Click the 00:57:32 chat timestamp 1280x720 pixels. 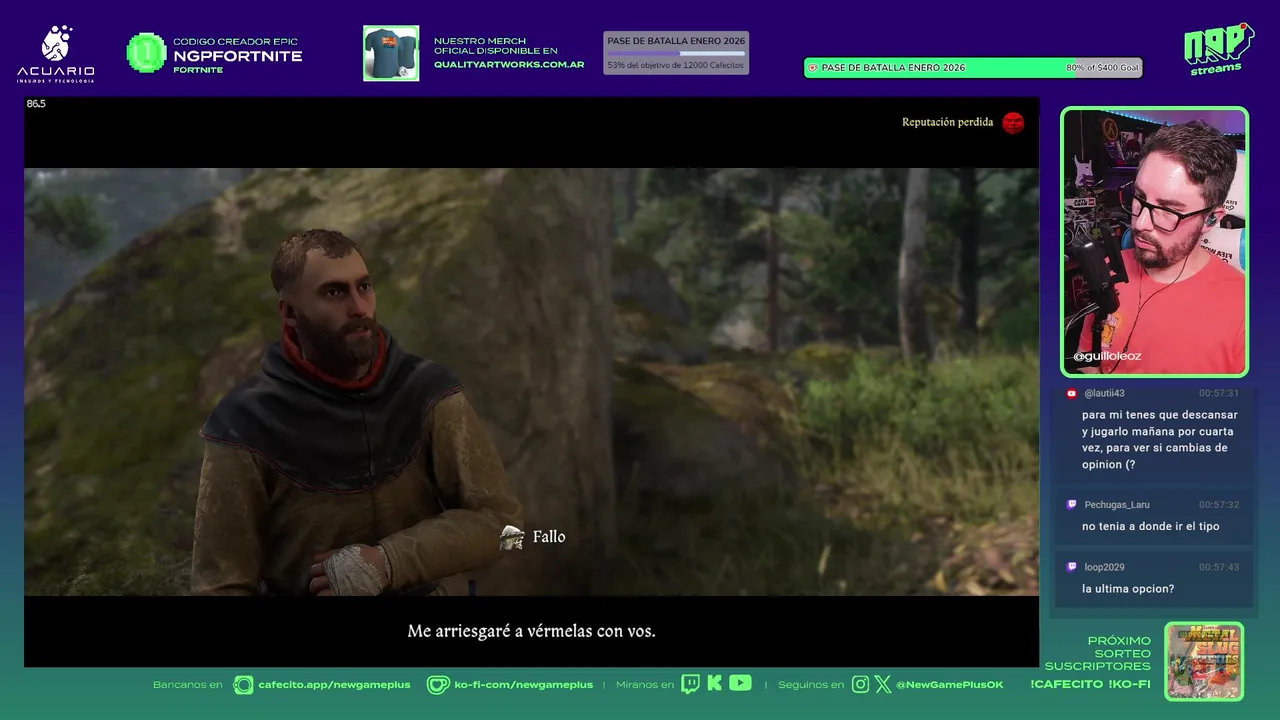click(1219, 505)
